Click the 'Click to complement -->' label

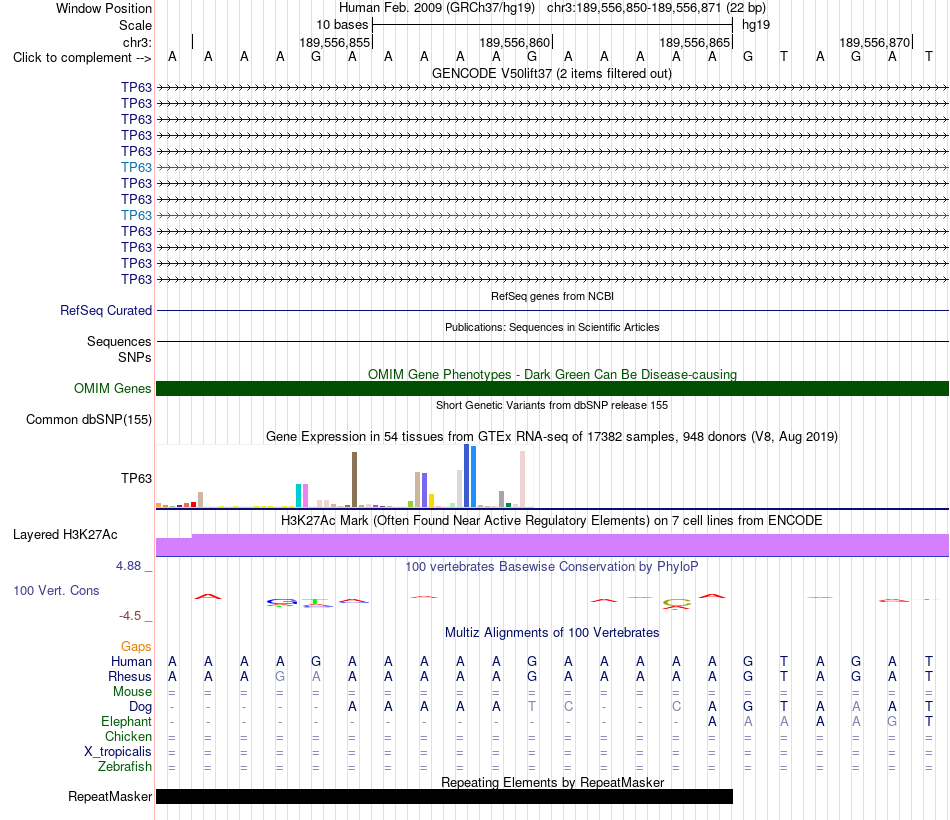tap(82, 58)
